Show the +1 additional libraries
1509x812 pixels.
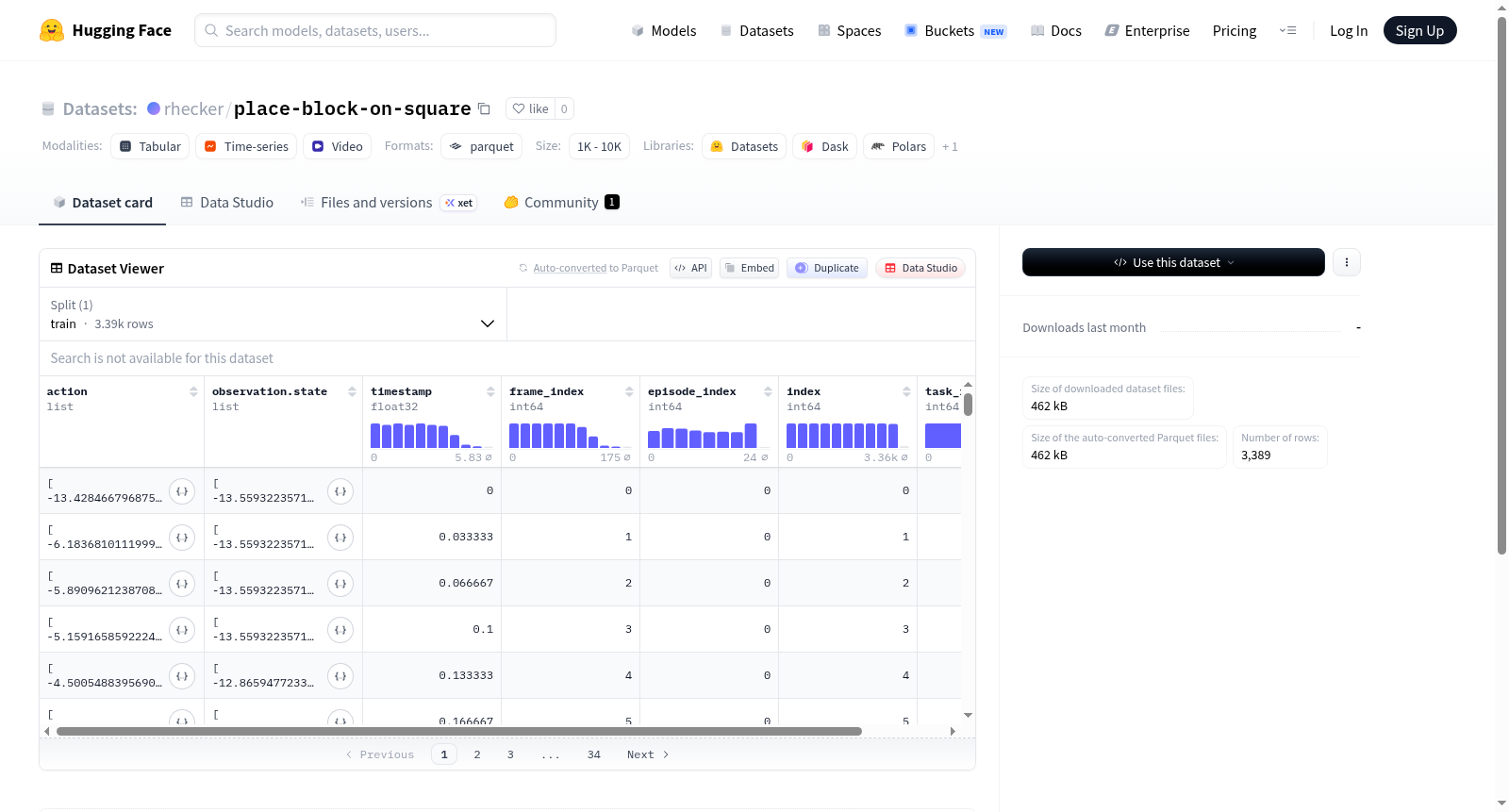point(950,147)
